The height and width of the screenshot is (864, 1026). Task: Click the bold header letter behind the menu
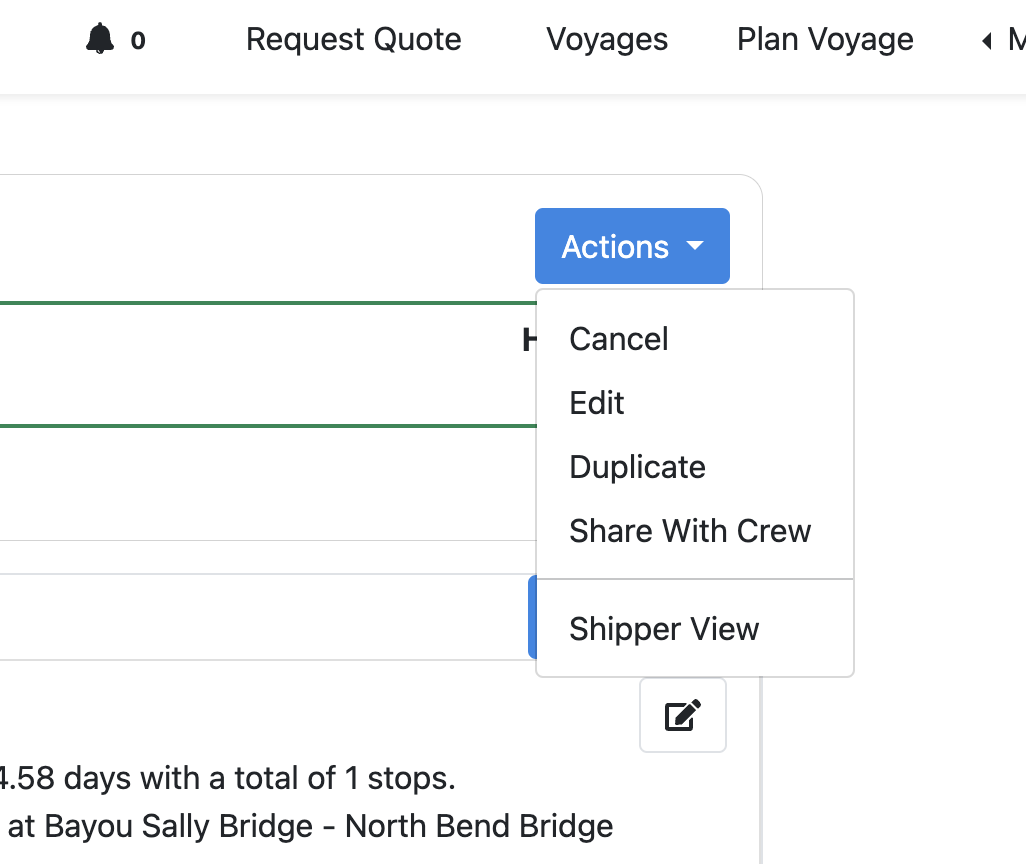(x=529, y=341)
